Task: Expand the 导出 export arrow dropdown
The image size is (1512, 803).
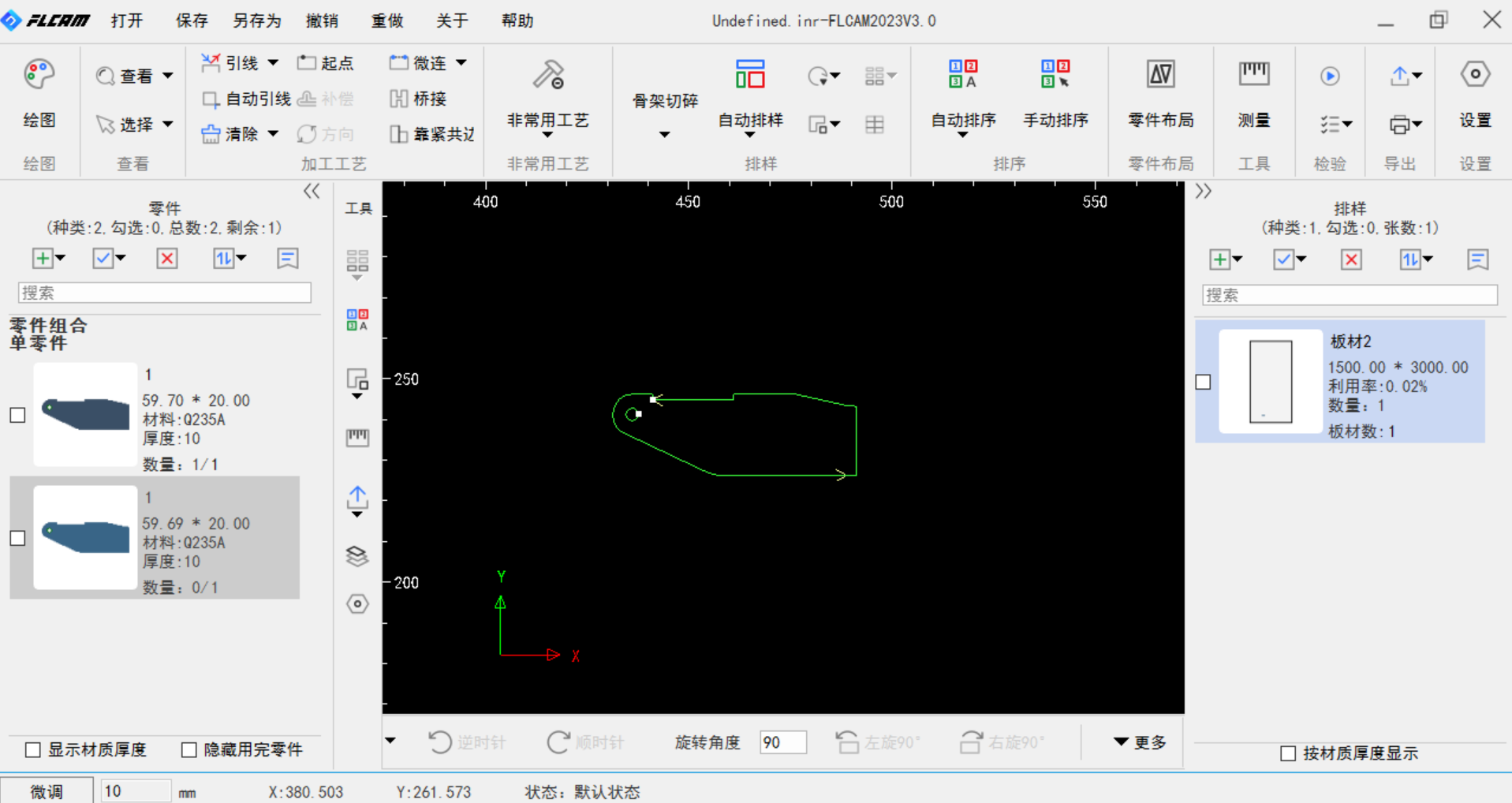Action: 1417,76
